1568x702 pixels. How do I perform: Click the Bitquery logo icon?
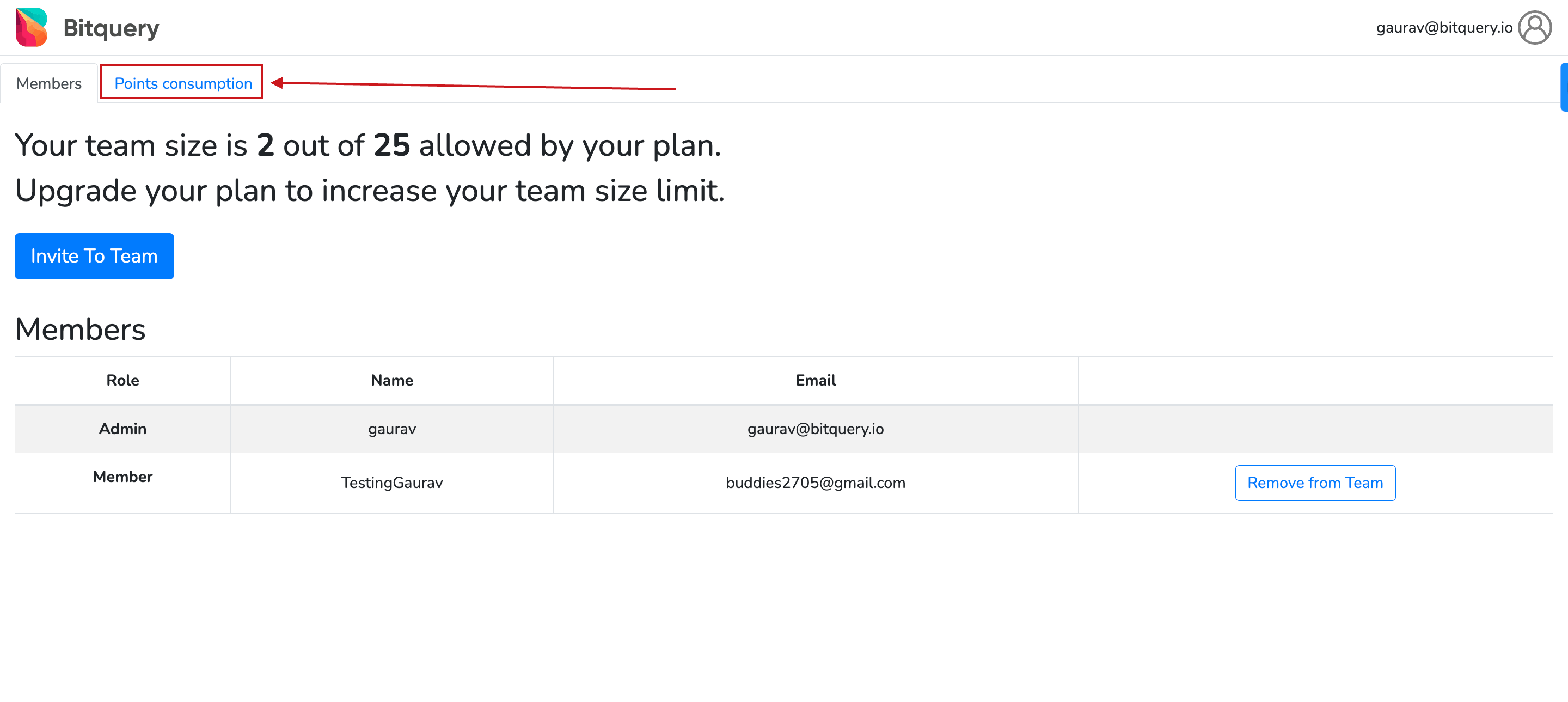32,27
